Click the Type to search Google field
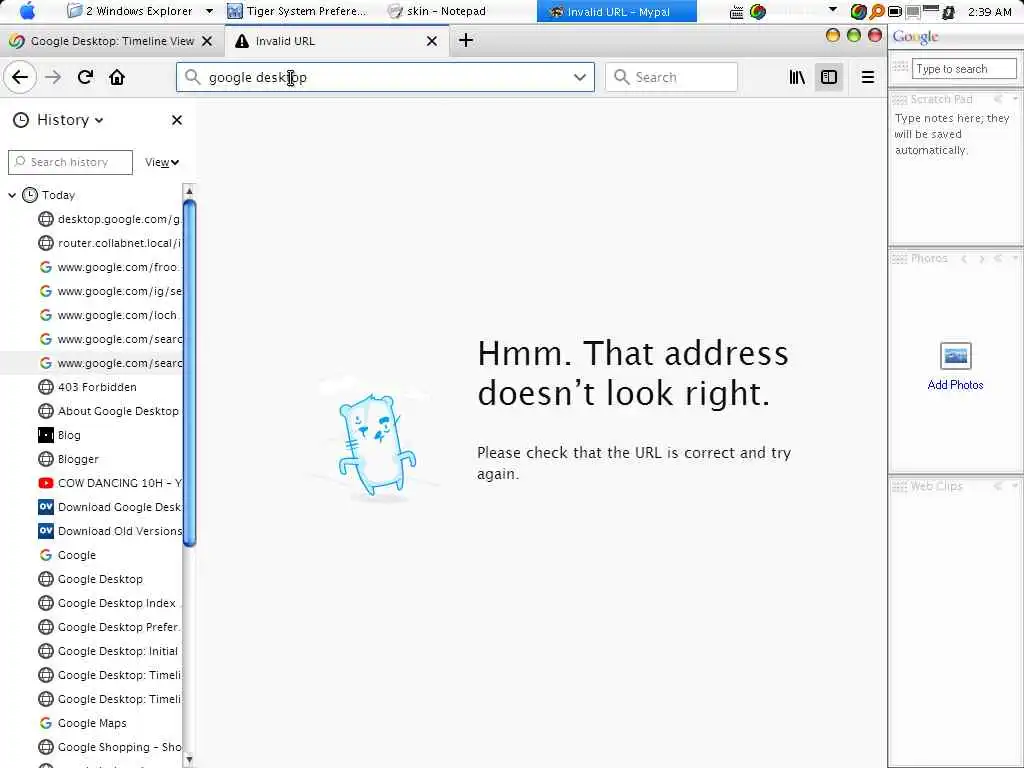 coord(964,69)
